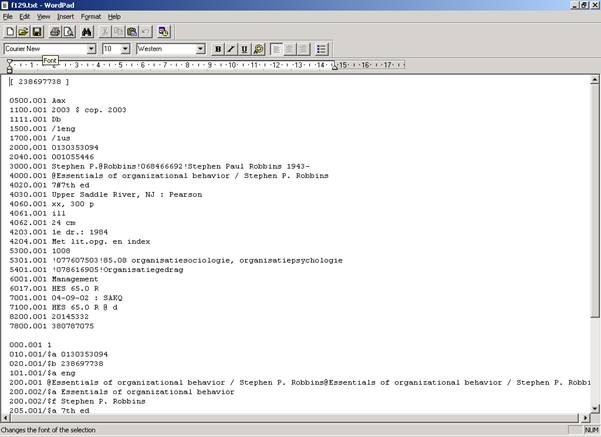Click the line with 'organisatiesociologie, organisatiepsychologie'
601x437 pixels.
tap(176, 260)
